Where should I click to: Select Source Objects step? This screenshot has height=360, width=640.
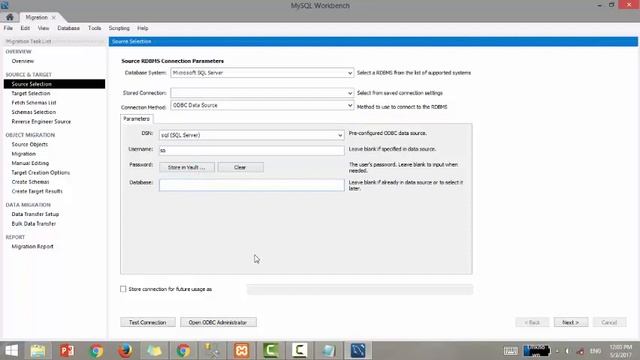click(30, 144)
